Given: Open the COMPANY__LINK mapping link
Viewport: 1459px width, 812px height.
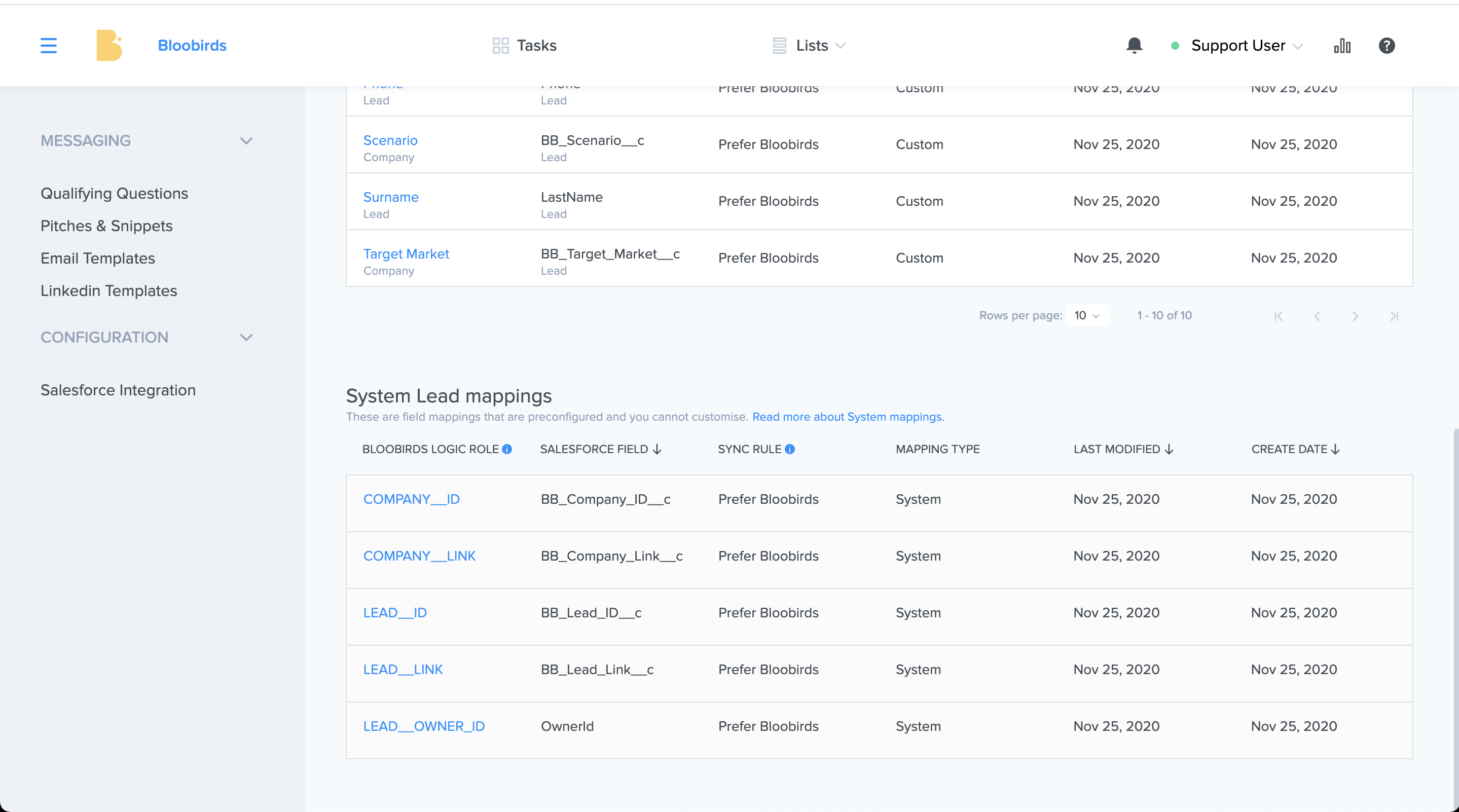Looking at the screenshot, I should (419, 556).
